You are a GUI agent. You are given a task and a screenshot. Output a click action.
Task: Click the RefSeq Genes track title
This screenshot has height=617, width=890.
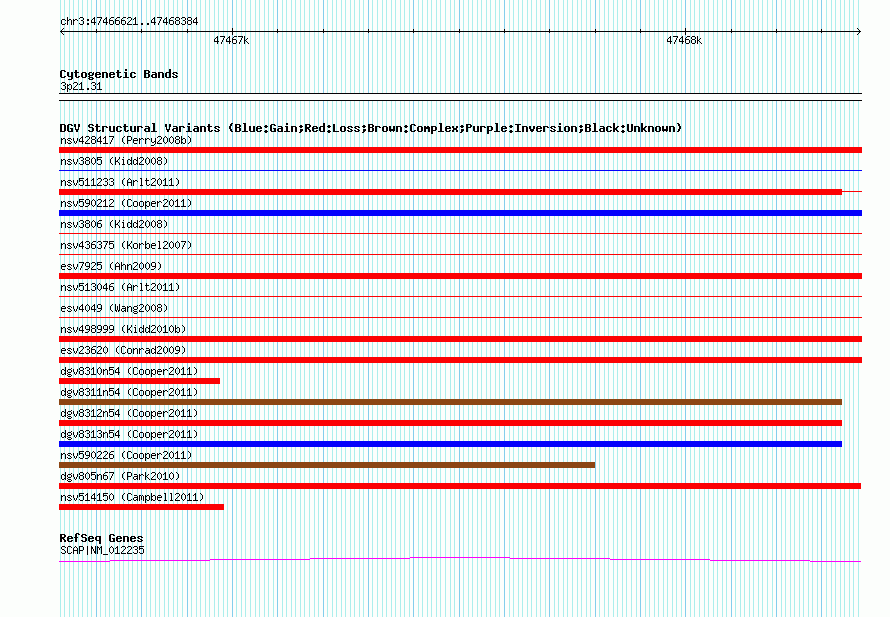point(101,538)
